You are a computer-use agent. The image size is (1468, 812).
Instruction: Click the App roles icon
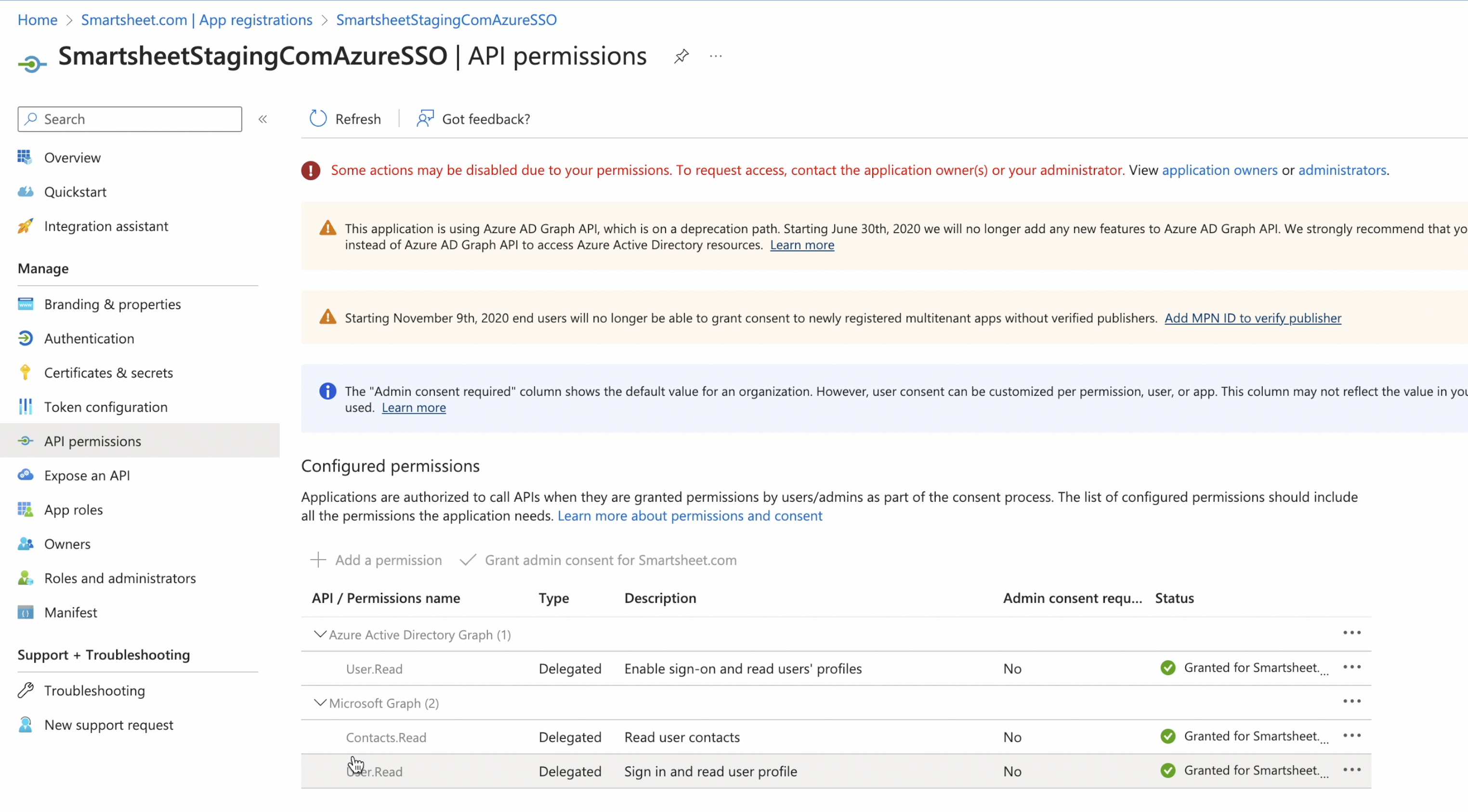click(x=25, y=509)
